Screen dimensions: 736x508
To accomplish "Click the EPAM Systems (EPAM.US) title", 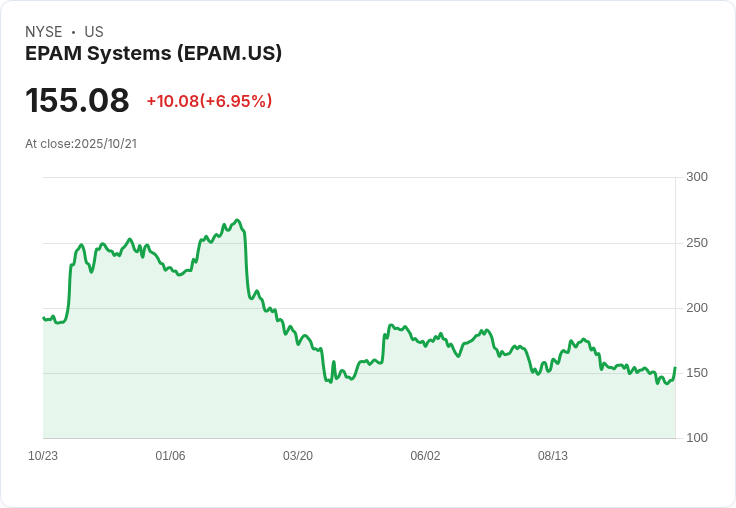I will (153, 53).
